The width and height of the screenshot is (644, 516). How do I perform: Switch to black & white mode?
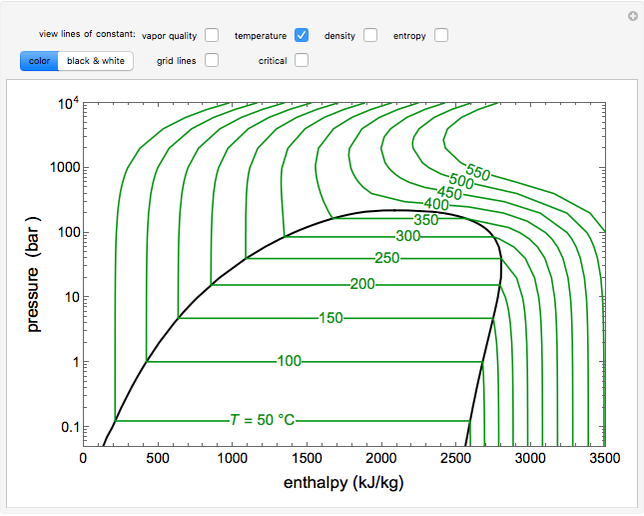coord(96,61)
